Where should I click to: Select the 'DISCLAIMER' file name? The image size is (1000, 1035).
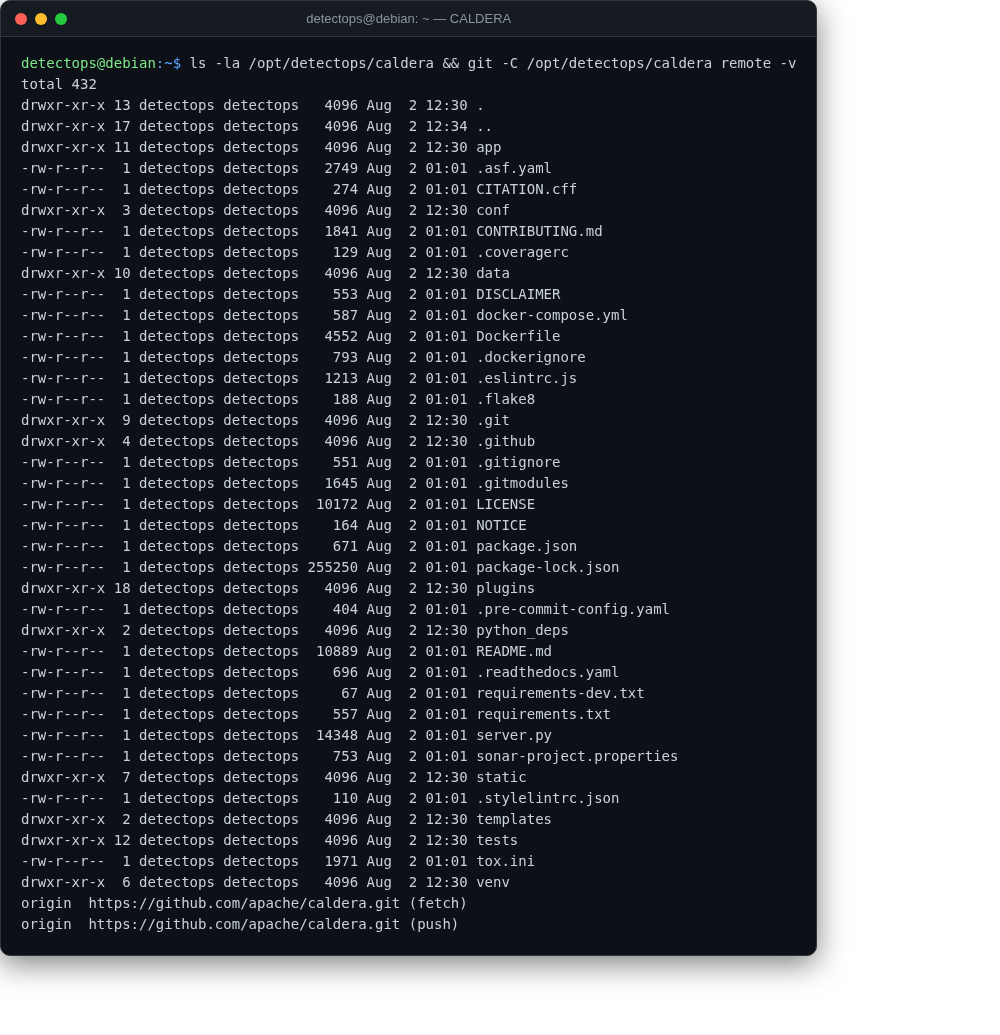point(518,294)
